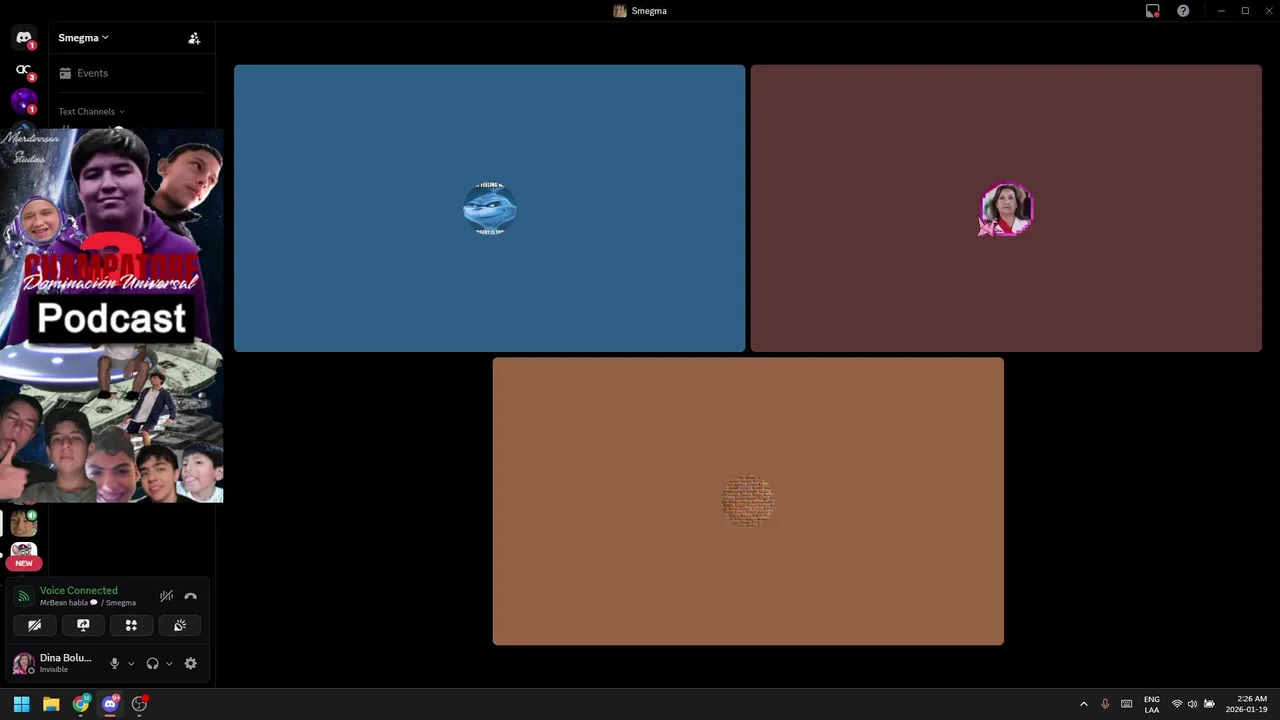Click the Dina Bolu... username
Viewport: 1280px width, 720px height.
point(65,658)
